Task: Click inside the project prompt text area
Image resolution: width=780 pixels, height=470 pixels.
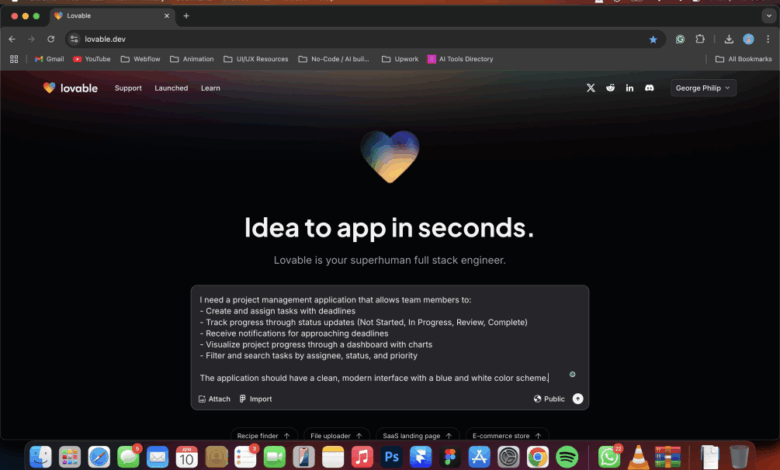Action: [390, 339]
